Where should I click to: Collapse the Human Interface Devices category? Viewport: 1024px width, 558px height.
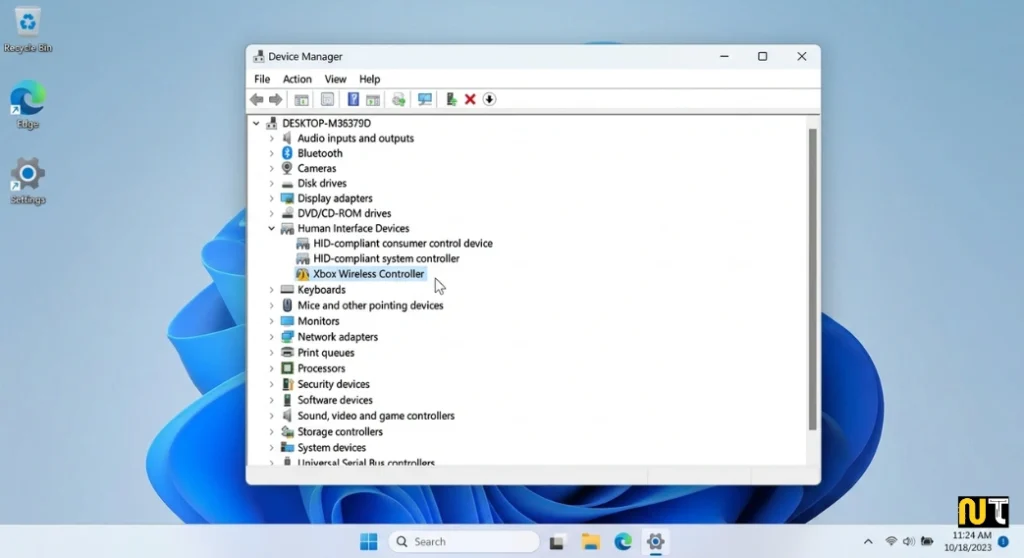(x=271, y=229)
